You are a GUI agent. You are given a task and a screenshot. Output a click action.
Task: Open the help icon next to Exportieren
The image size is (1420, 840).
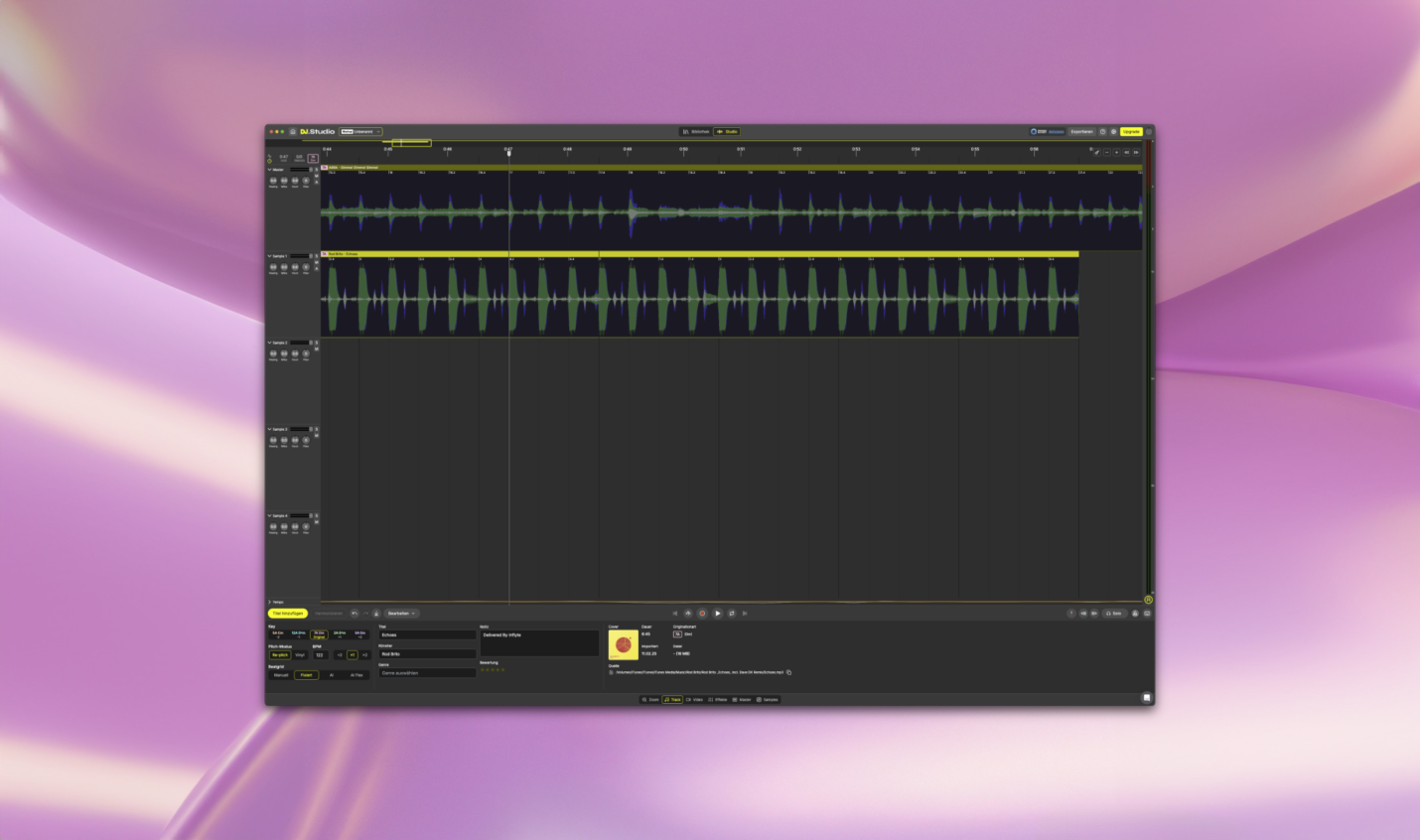tap(1103, 132)
